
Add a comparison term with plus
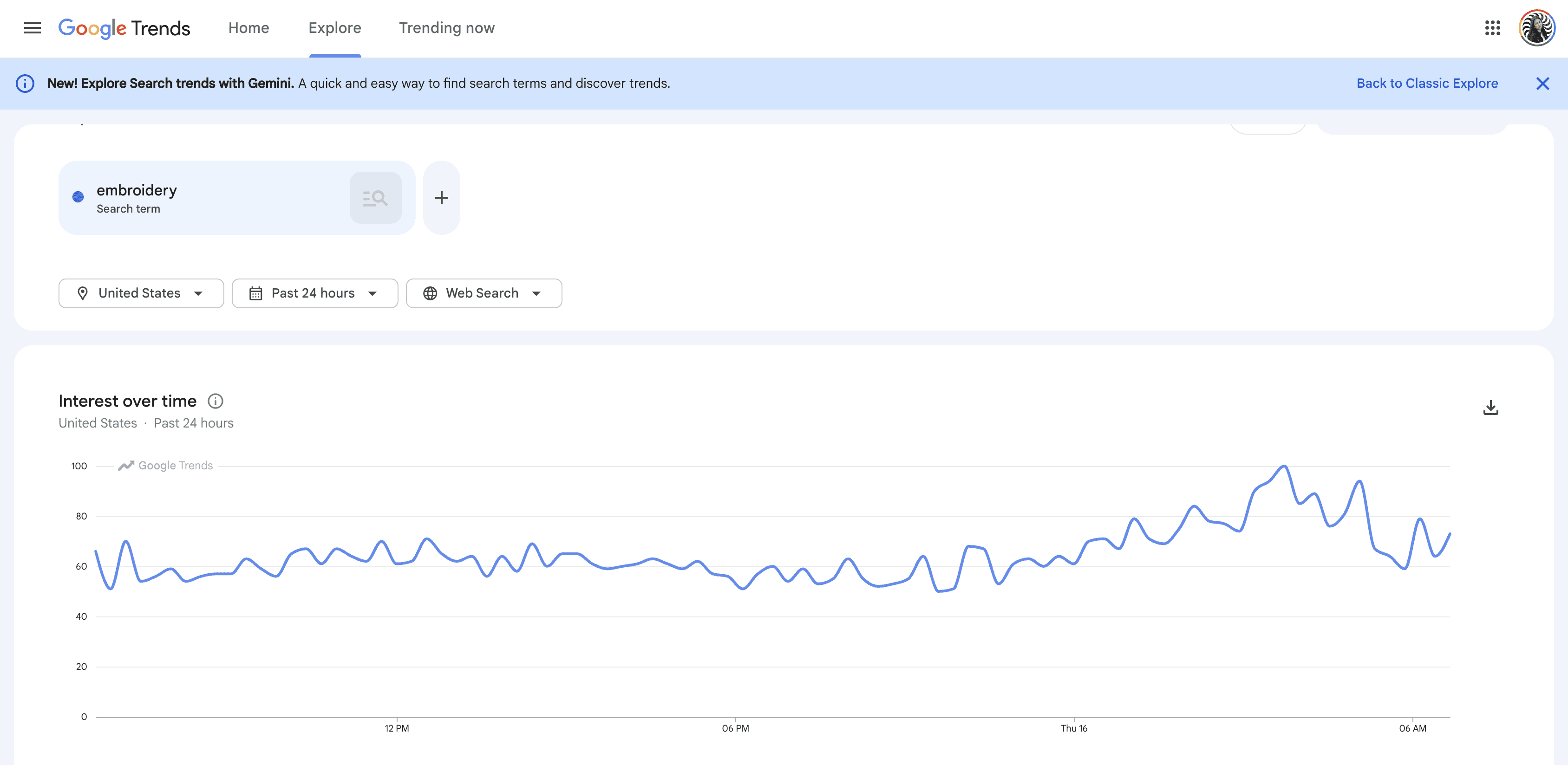point(441,198)
